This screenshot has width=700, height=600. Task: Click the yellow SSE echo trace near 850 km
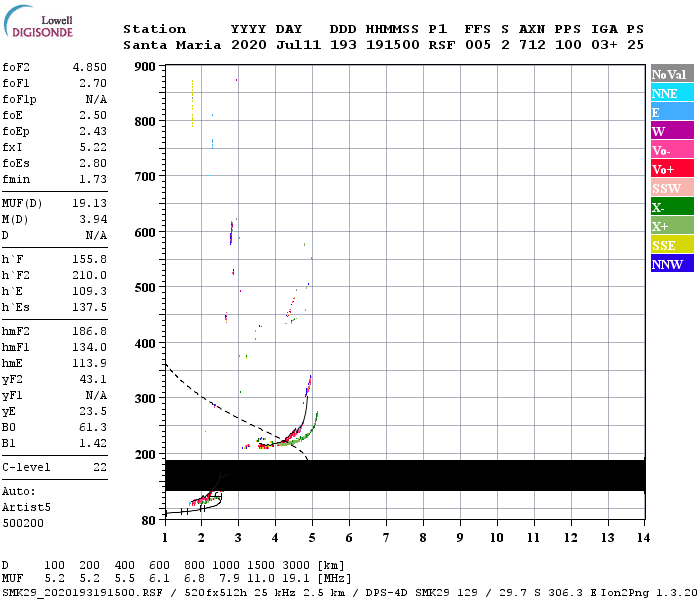tap(192, 104)
